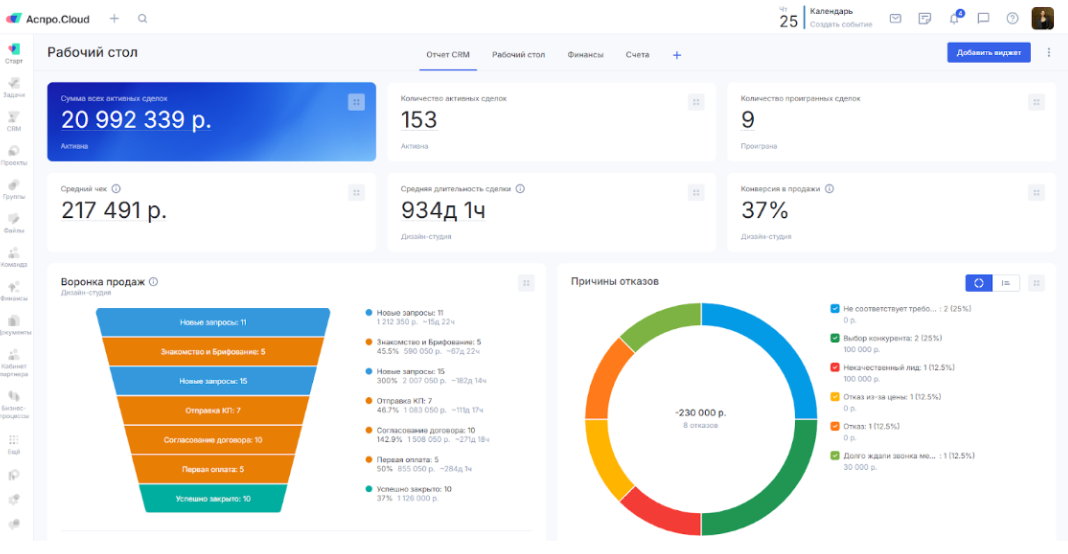The image size is (1068, 554).
Task: Open the help question mark icon
Action: pyautogui.click(x=1012, y=18)
